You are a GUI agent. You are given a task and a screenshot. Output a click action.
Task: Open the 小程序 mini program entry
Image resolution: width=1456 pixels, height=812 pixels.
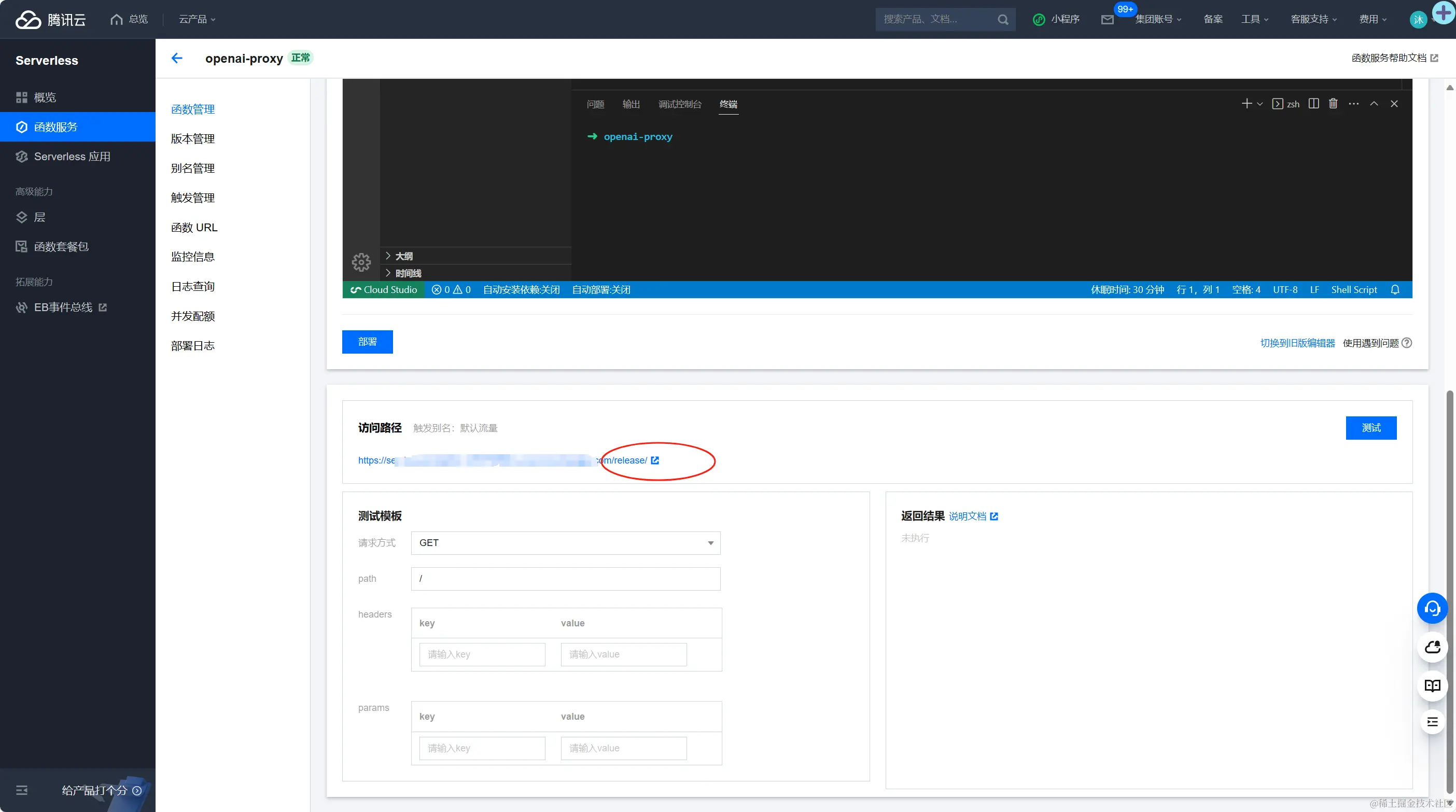pos(1056,19)
